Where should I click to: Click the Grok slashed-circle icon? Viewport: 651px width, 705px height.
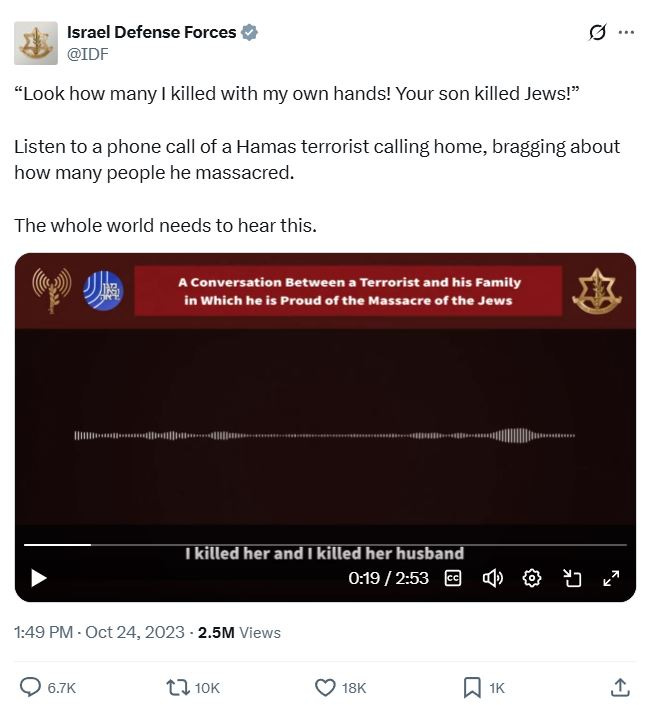click(597, 32)
